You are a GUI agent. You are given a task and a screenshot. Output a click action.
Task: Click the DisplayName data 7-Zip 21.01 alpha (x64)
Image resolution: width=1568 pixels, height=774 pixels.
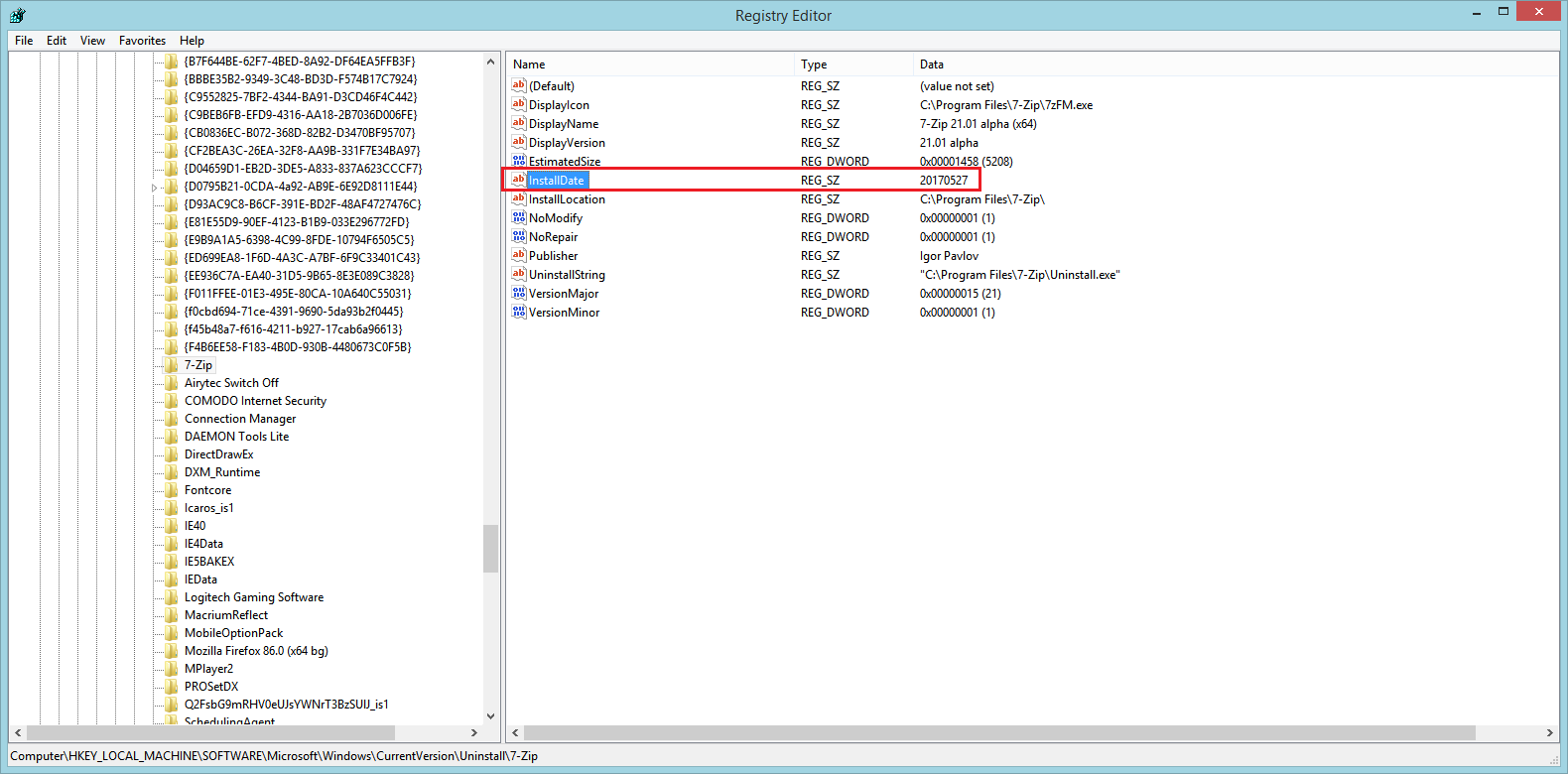click(x=979, y=124)
